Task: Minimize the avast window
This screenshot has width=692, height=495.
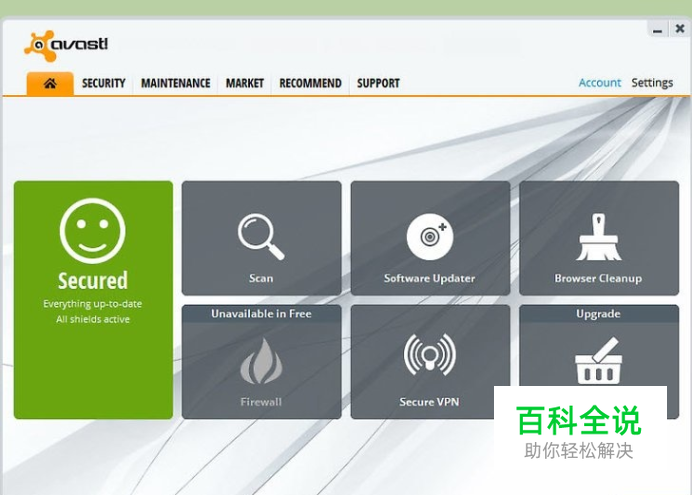Action: [x=658, y=30]
